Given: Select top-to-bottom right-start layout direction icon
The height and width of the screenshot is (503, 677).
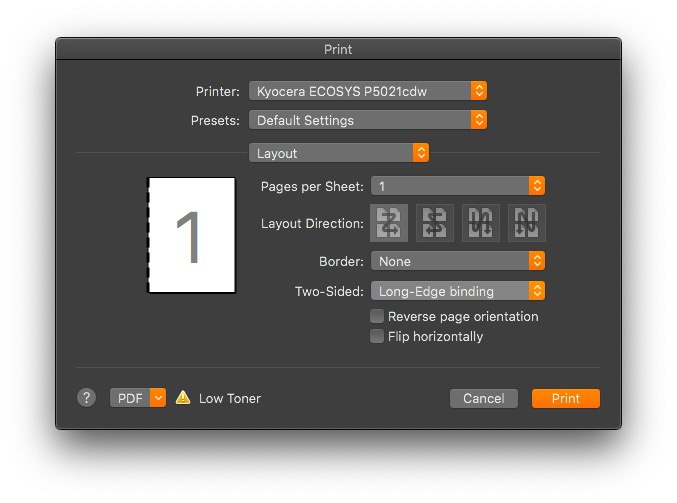Looking at the screenshot, I should click(x=527, y=223).
